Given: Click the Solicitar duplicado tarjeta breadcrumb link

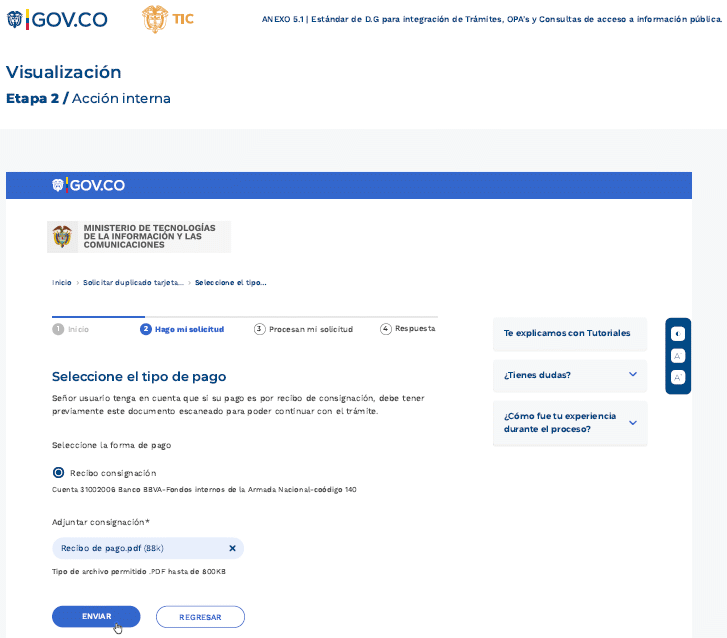Looking at the screenshot, I should coord(133,283).
